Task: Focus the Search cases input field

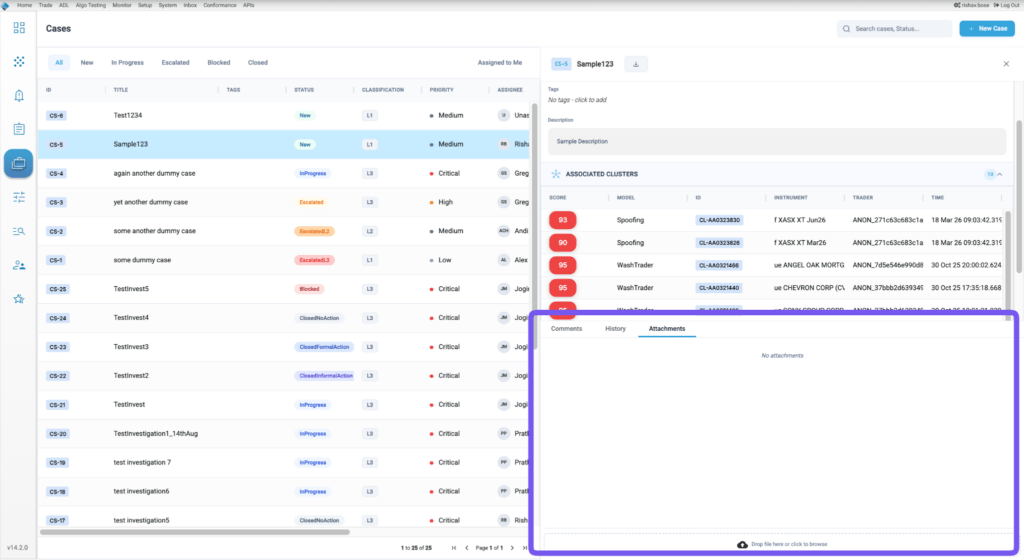Action: 894,29
